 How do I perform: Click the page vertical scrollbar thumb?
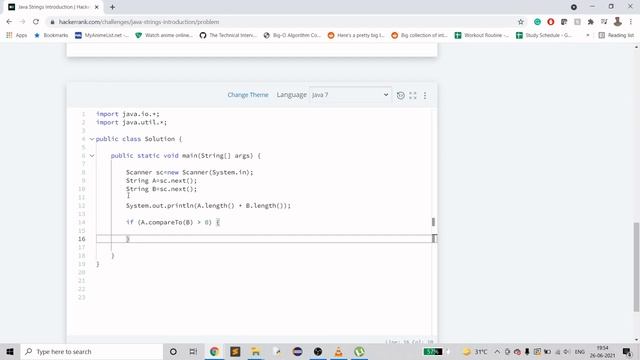click(636, 267)
